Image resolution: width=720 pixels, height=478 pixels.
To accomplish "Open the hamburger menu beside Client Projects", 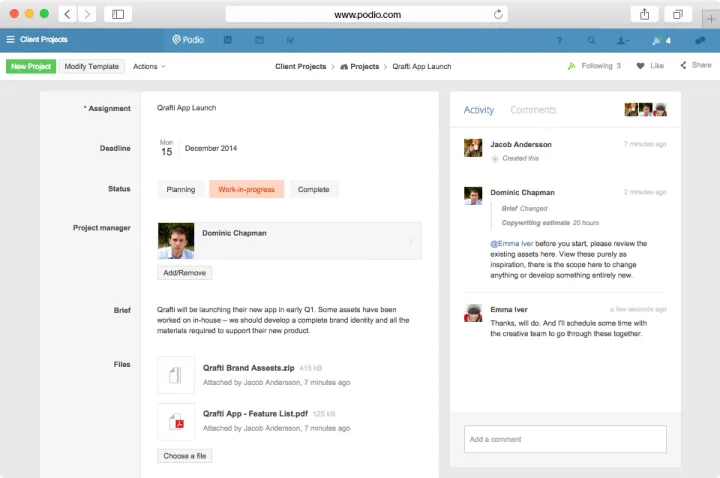I will point(11,40).
